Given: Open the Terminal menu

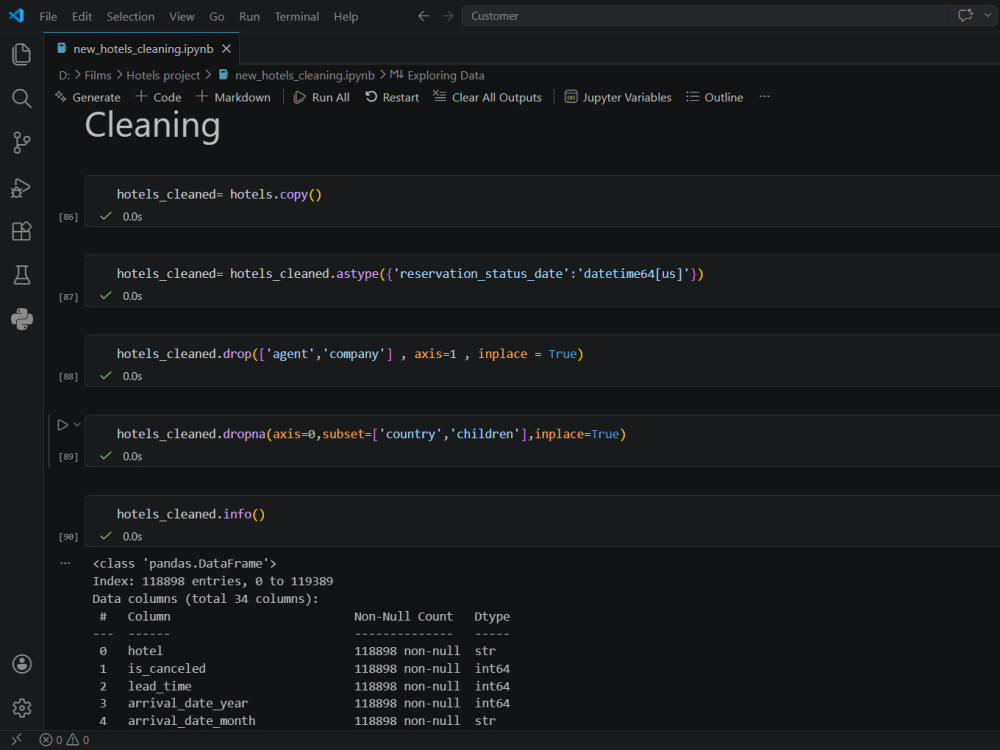Looking at the screenshot, I should (297, 17).
